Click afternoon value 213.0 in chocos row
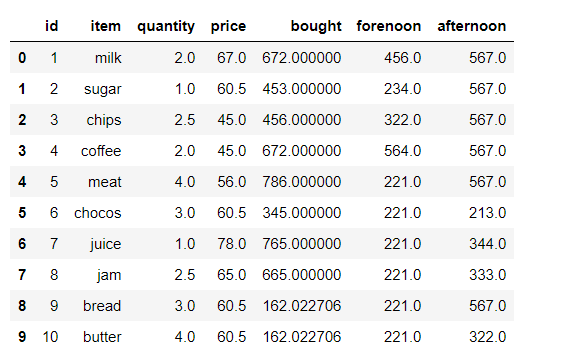Screen dimensions: 569x362 487,213
